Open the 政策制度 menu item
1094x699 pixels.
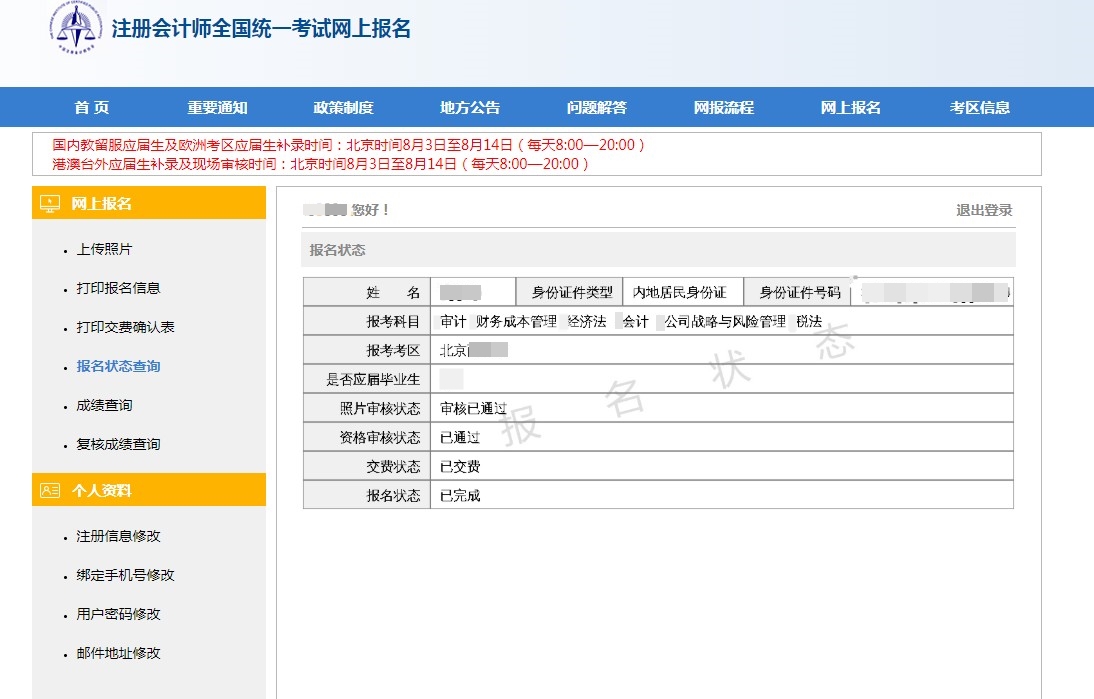345,107
